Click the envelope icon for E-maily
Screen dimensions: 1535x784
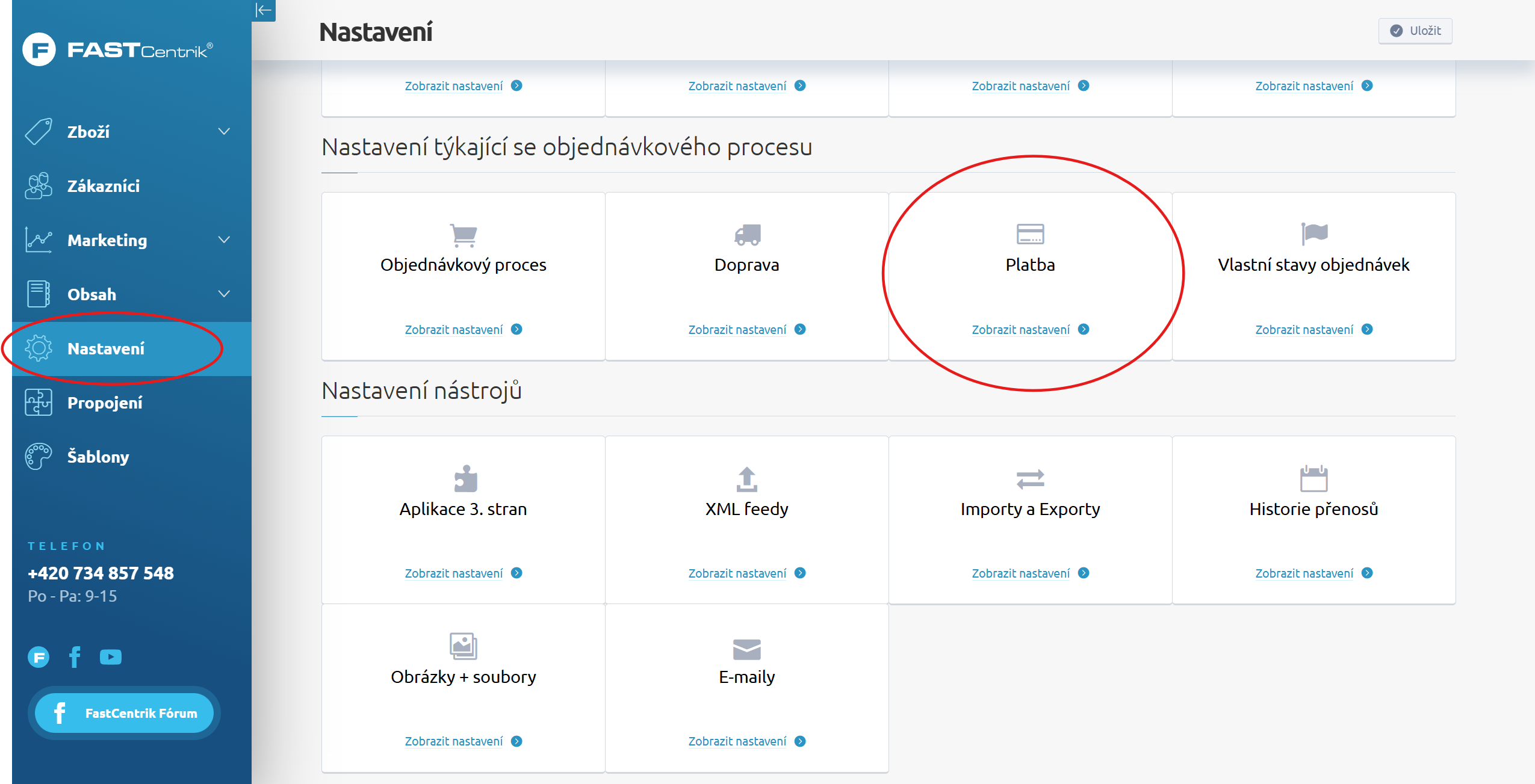click(x=746, y=649)
